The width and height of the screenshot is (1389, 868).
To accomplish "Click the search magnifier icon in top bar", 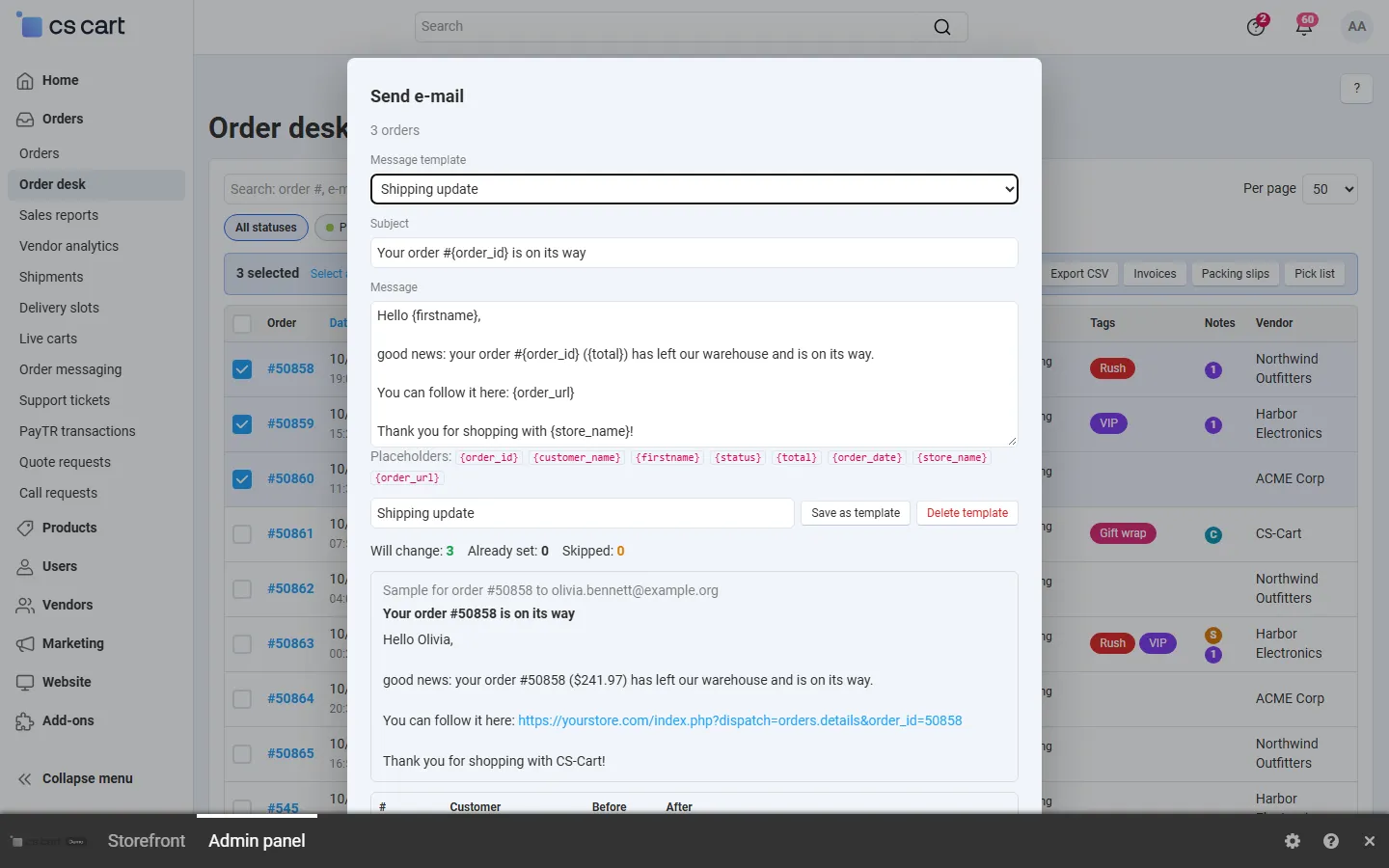I will [x=942, y=27].
